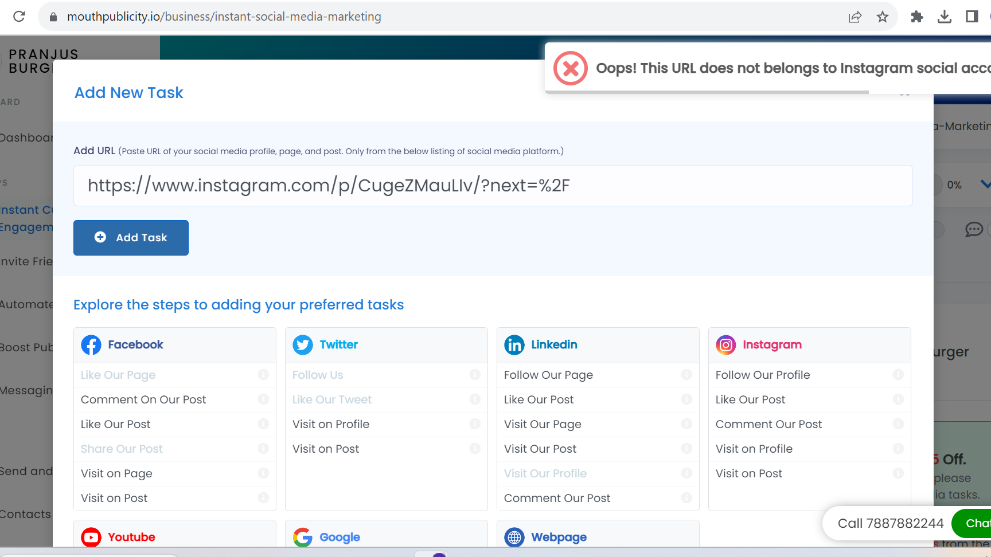The height and width of the screenshot is (557, 991).
Task: Click info icon beside Like Our Tweet
Action: coord(475,400)
